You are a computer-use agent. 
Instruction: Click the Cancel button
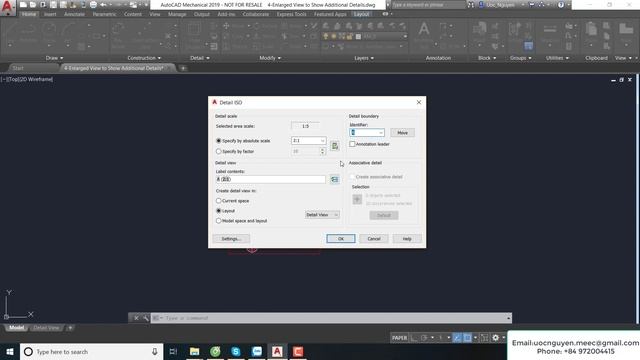click(x=374, y=239)
